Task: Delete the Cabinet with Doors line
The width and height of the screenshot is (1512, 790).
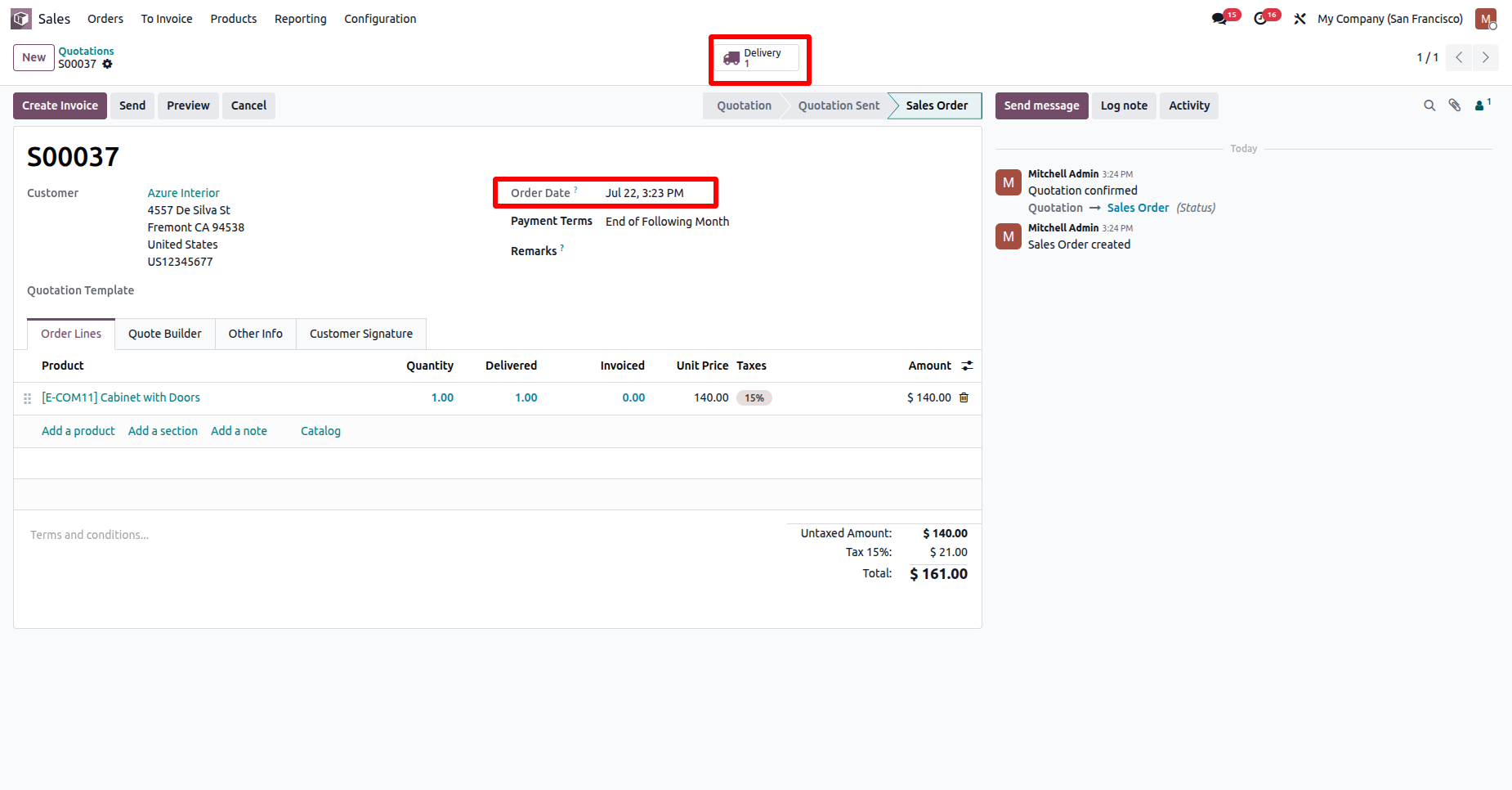Action: coord(964,397)
